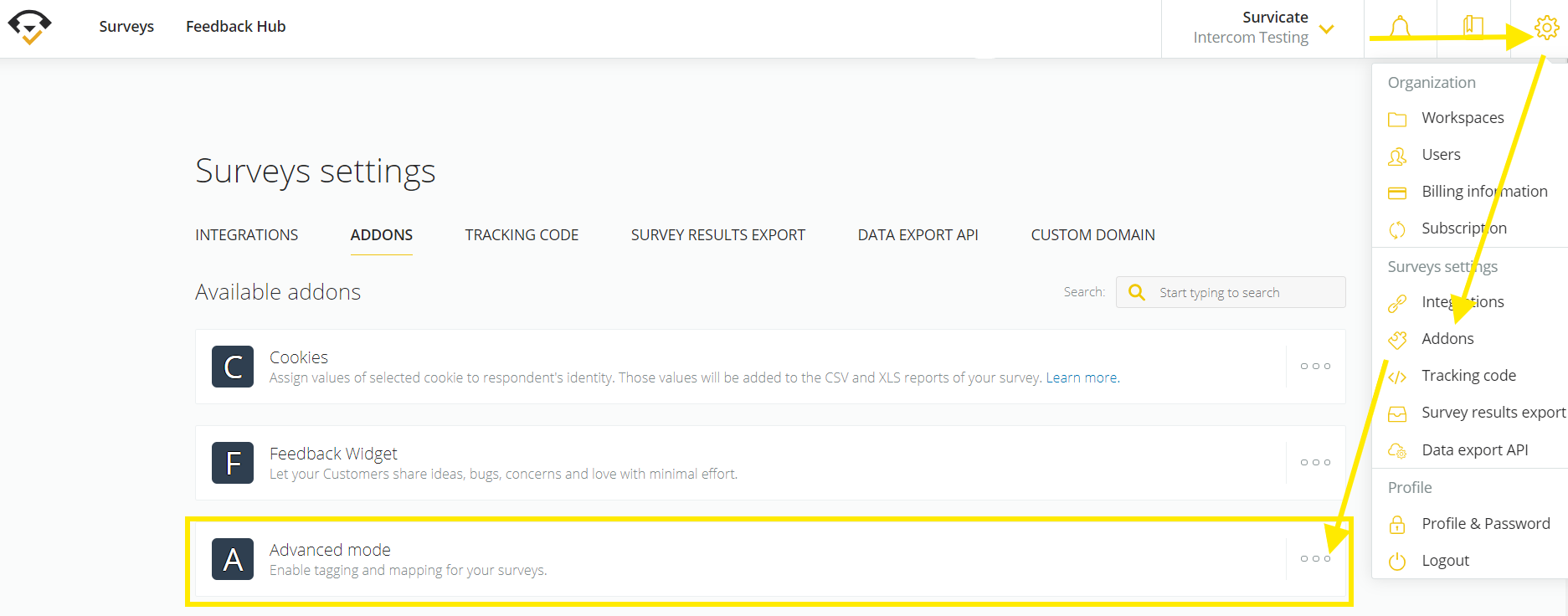Viewport: 1568px width, 616px height.
Task: Click the Cookies 'C' addon icon
Action: click(x=233, y=367)
